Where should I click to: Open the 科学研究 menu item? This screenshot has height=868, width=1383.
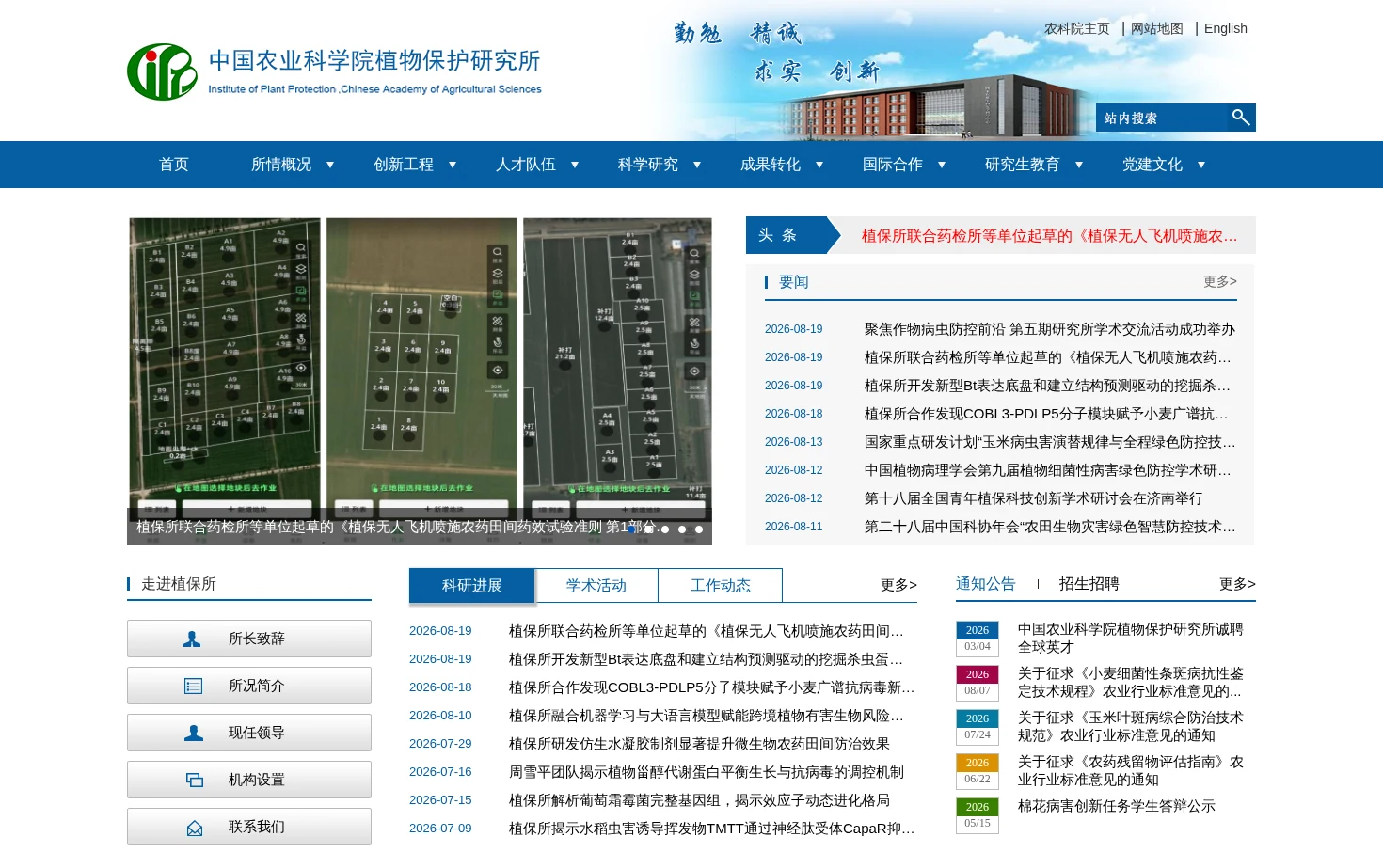(648, 165)
